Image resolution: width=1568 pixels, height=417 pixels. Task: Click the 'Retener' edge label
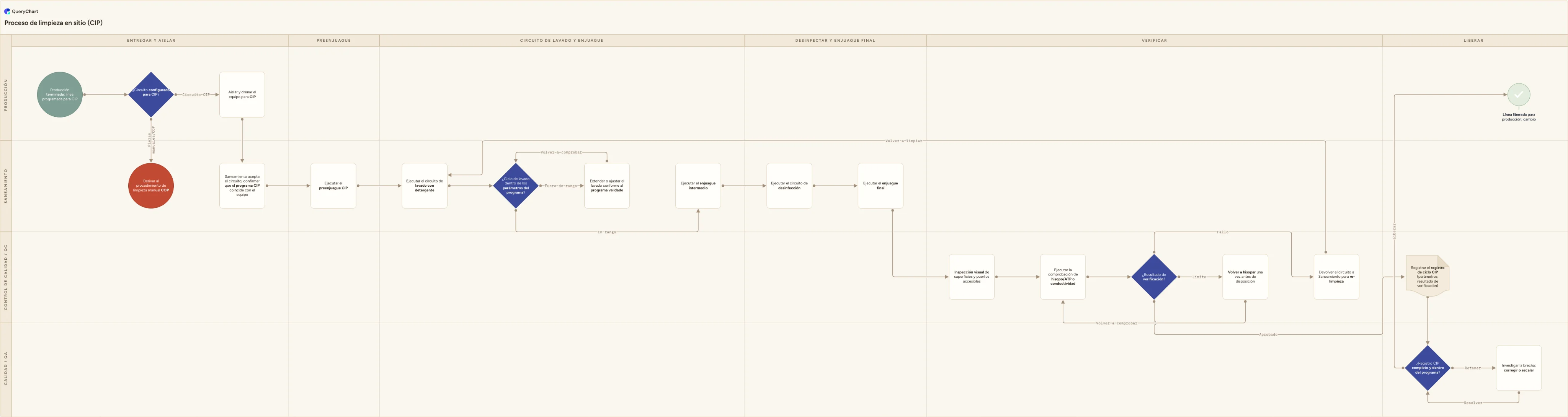[1472, 368]
